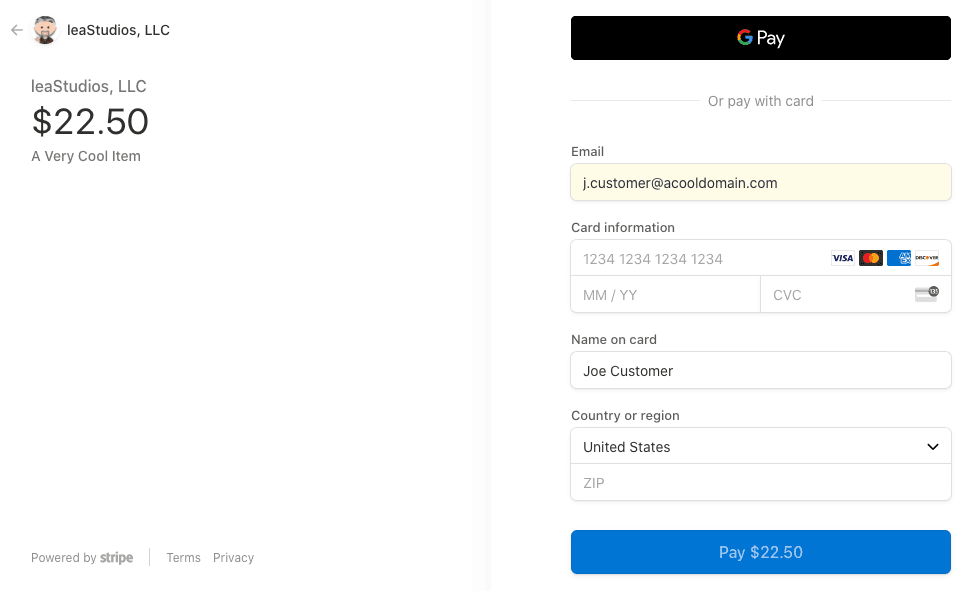Click the back arrow icon

pyautogui.click(x=16, y=30)
